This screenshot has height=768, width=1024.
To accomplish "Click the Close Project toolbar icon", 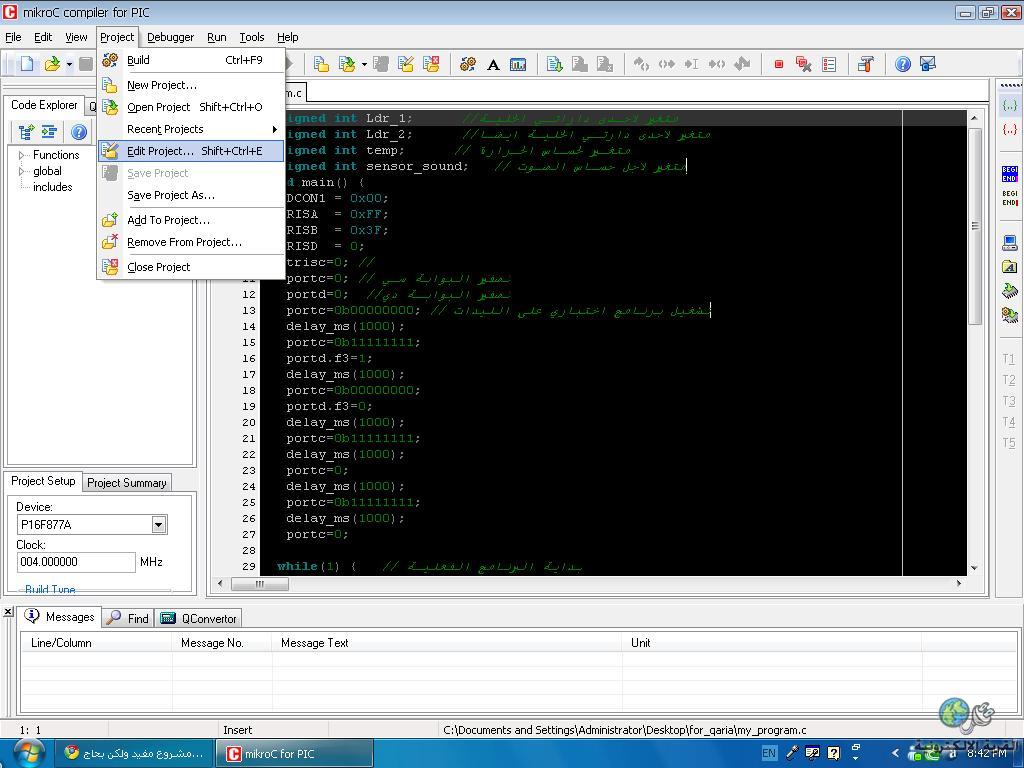I will click(431, 63).
